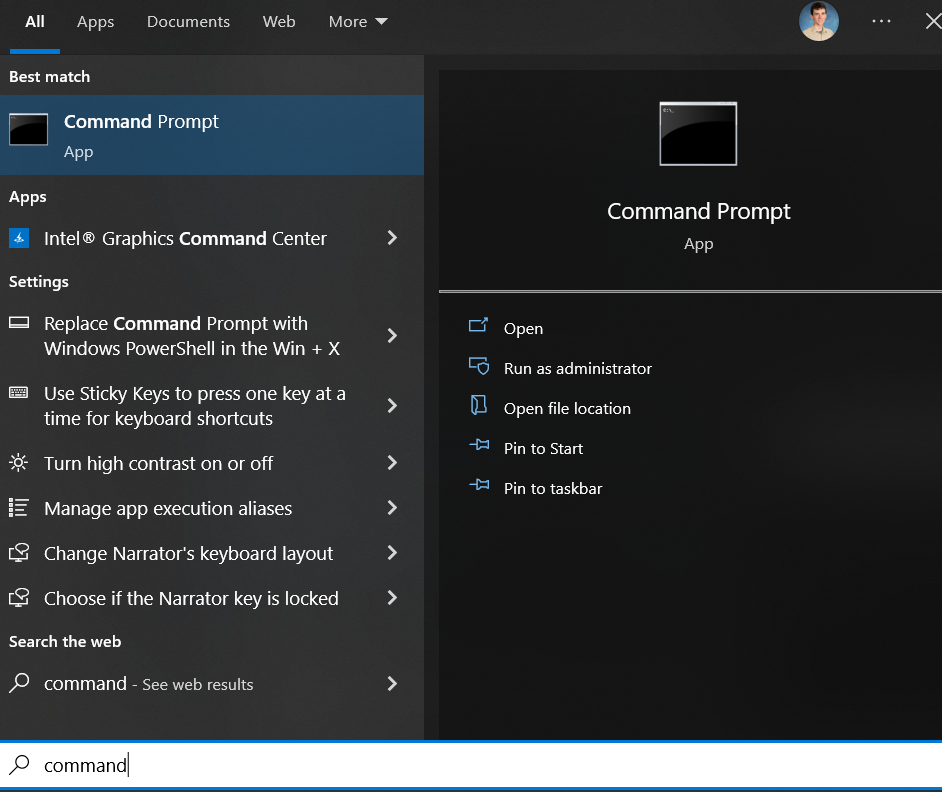Image resolution: width=942 pixels, height=792 pixels.
Task: Click the Open action icon
Action: click(479, 325)
